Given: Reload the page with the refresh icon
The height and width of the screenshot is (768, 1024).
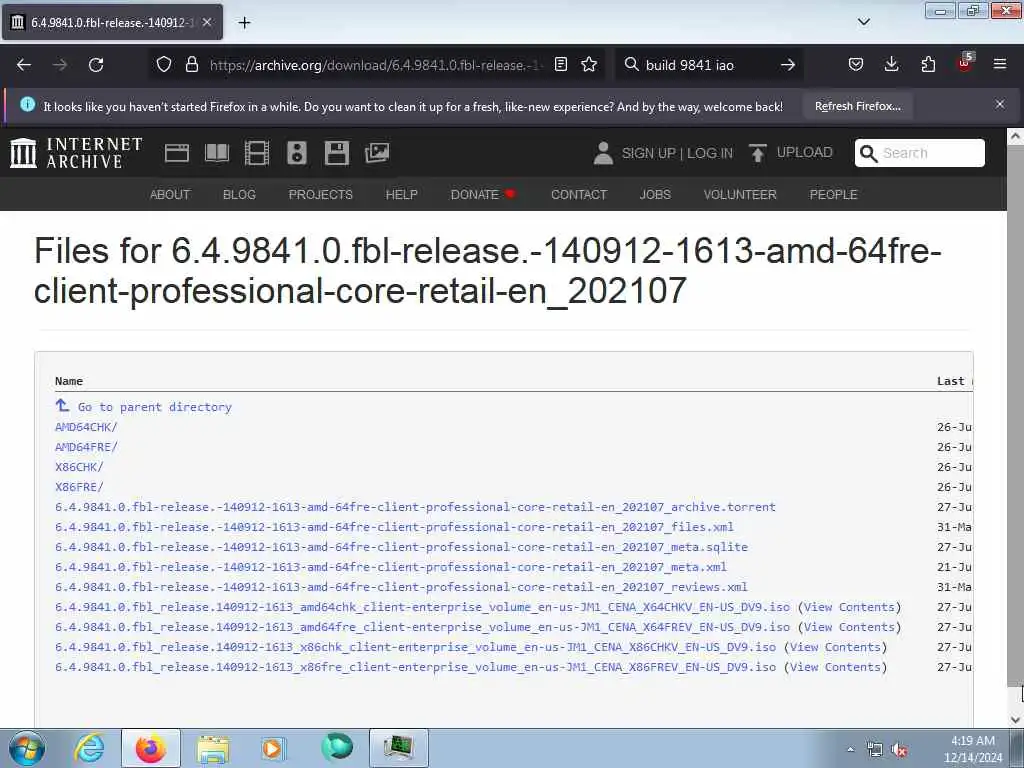Looking at the screenshot, I should pos(96,65).
